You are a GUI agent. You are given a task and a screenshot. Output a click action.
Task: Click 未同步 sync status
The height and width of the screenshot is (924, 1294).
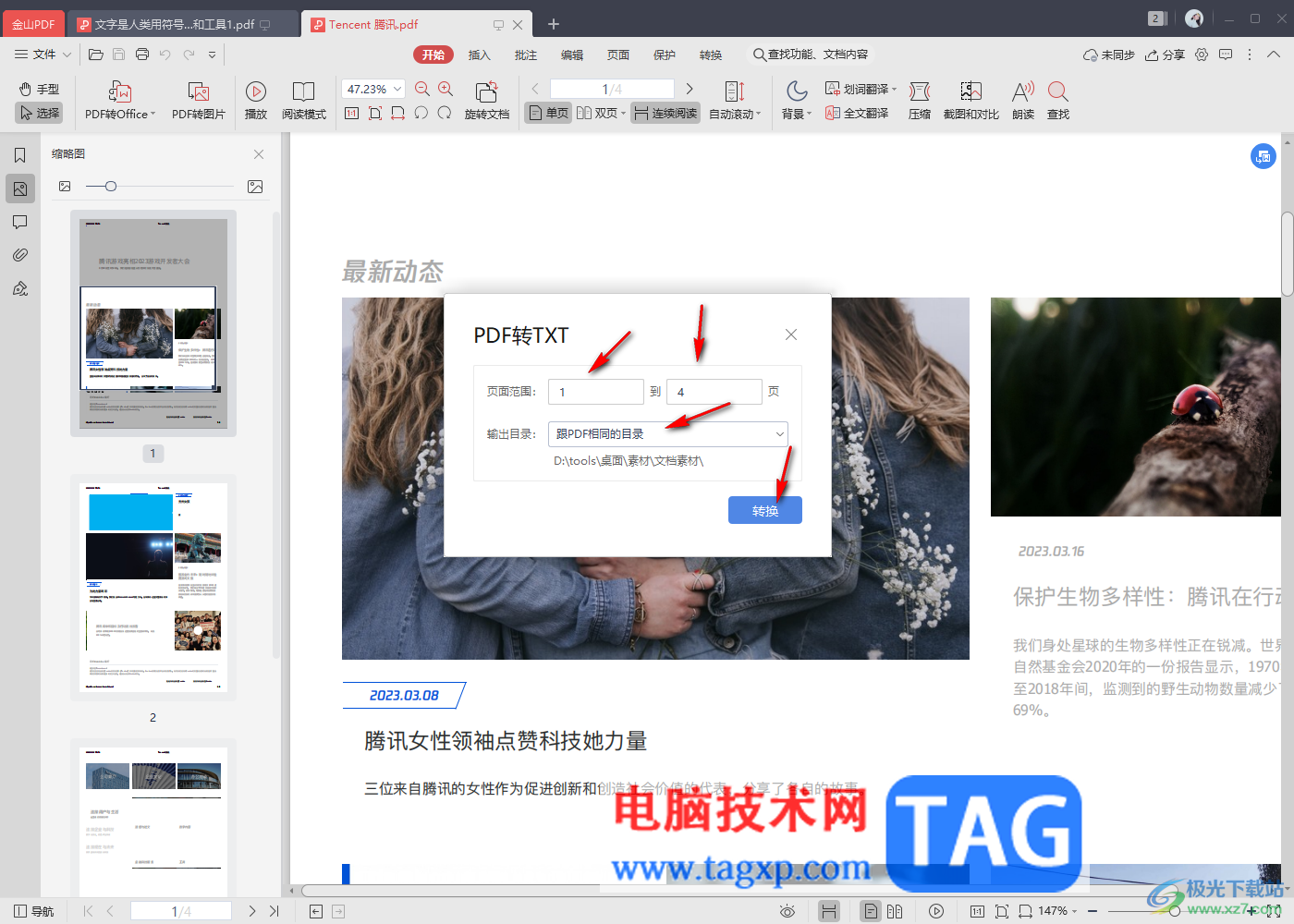point(1109,55)
